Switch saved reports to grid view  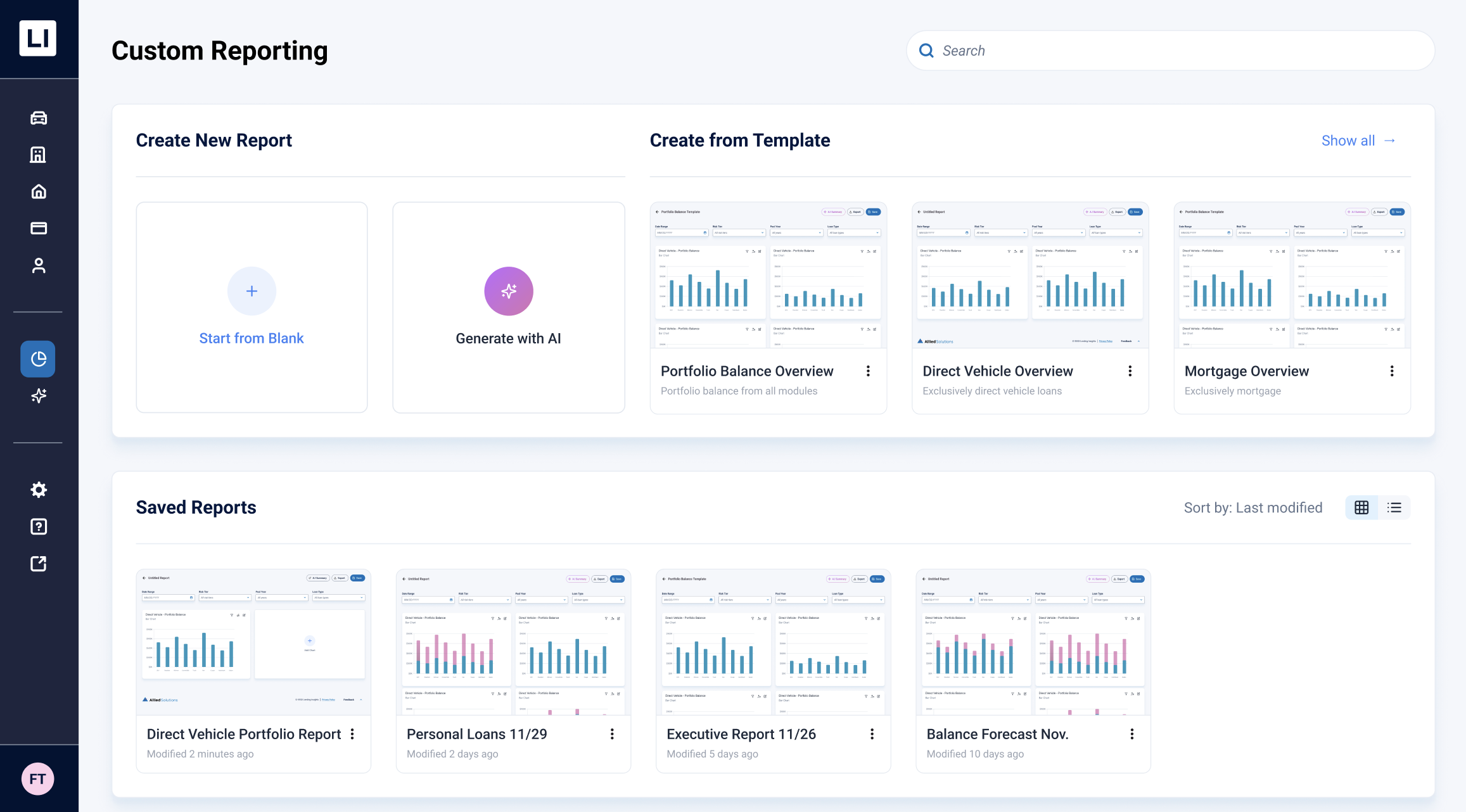click(x=1361, y=507)
